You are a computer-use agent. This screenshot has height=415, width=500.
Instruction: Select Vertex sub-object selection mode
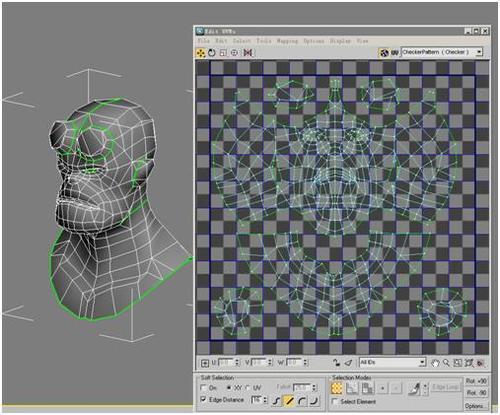(337, 388)
